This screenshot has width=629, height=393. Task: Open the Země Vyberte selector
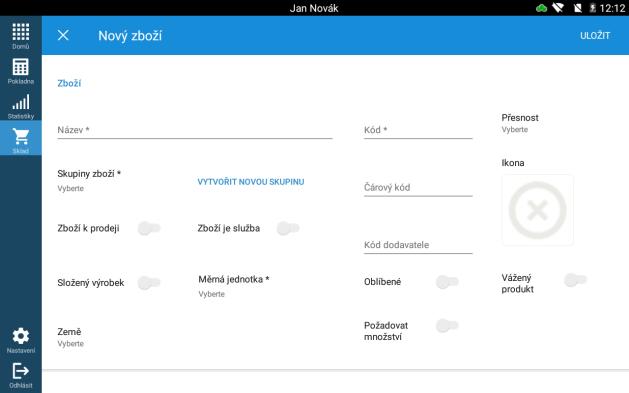(71, 337)
